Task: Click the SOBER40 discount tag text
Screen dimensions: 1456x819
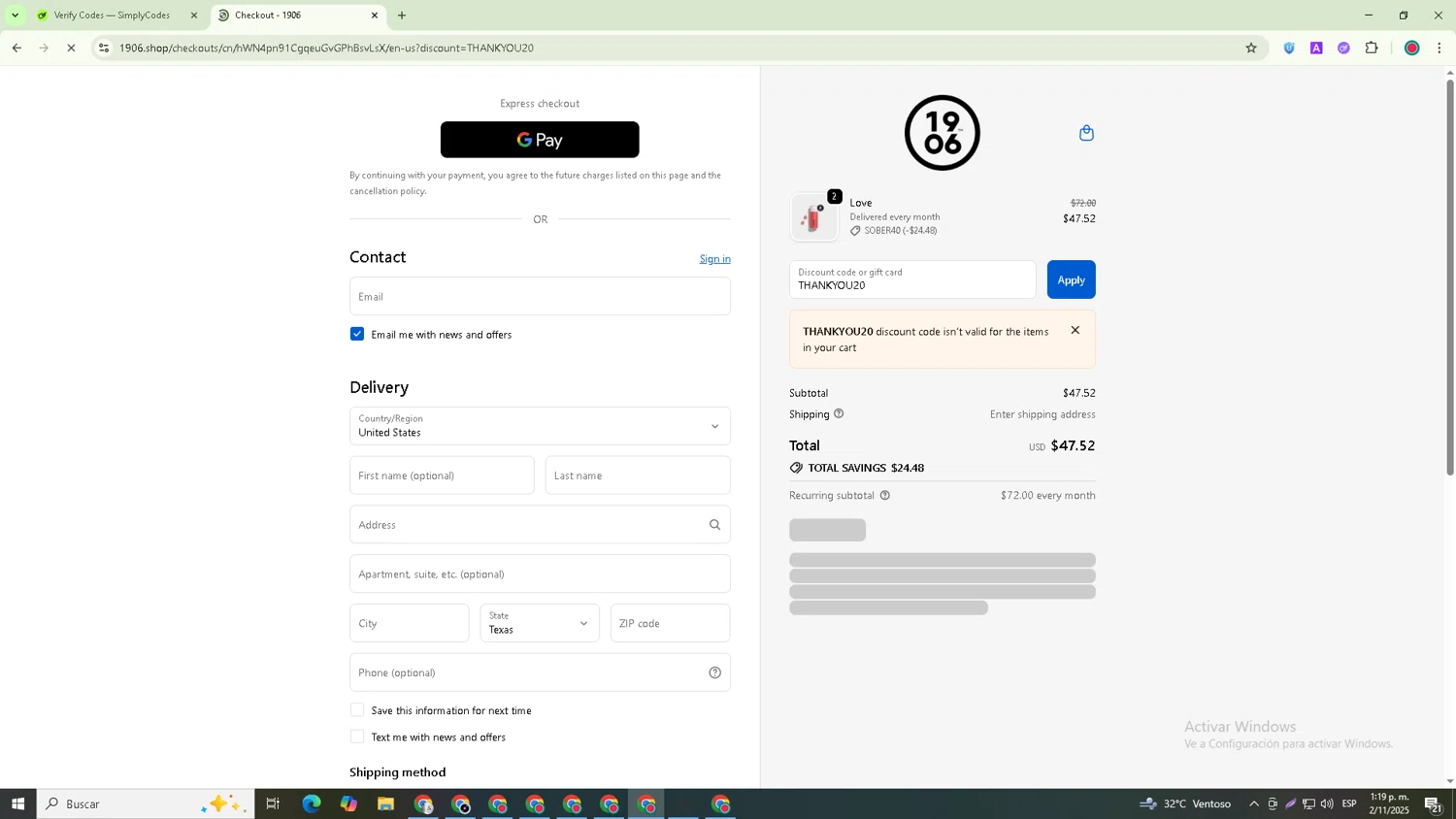Action: pos(901,231)
